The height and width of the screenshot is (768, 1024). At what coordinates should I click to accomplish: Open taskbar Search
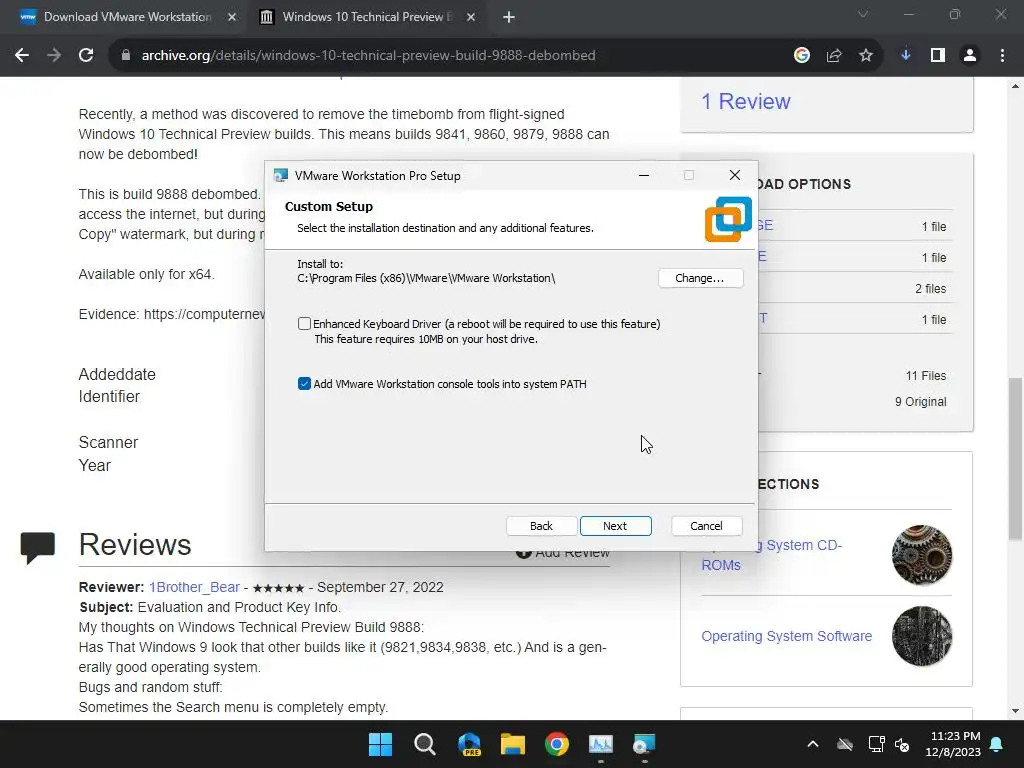pos(424,744)
